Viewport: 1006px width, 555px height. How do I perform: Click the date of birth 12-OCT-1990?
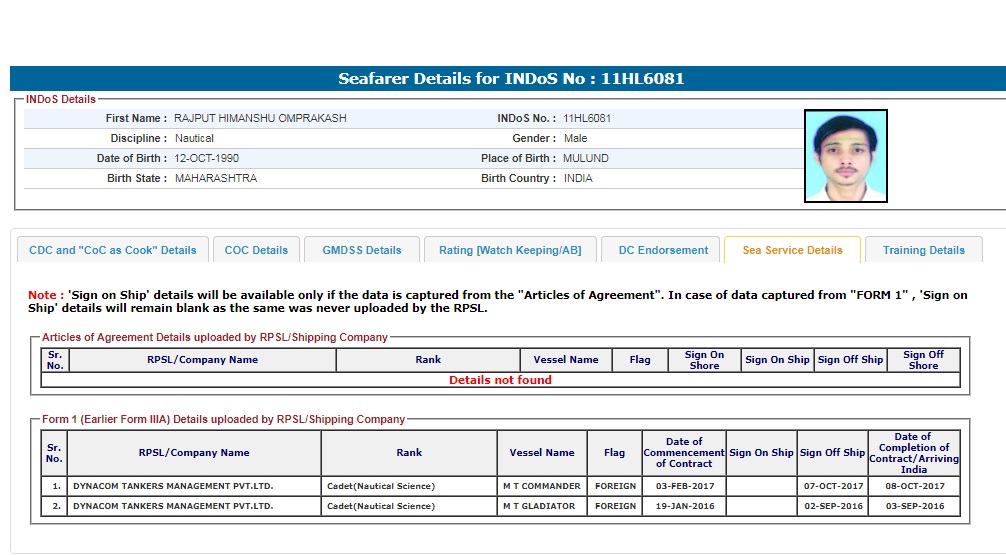(207, 158)
